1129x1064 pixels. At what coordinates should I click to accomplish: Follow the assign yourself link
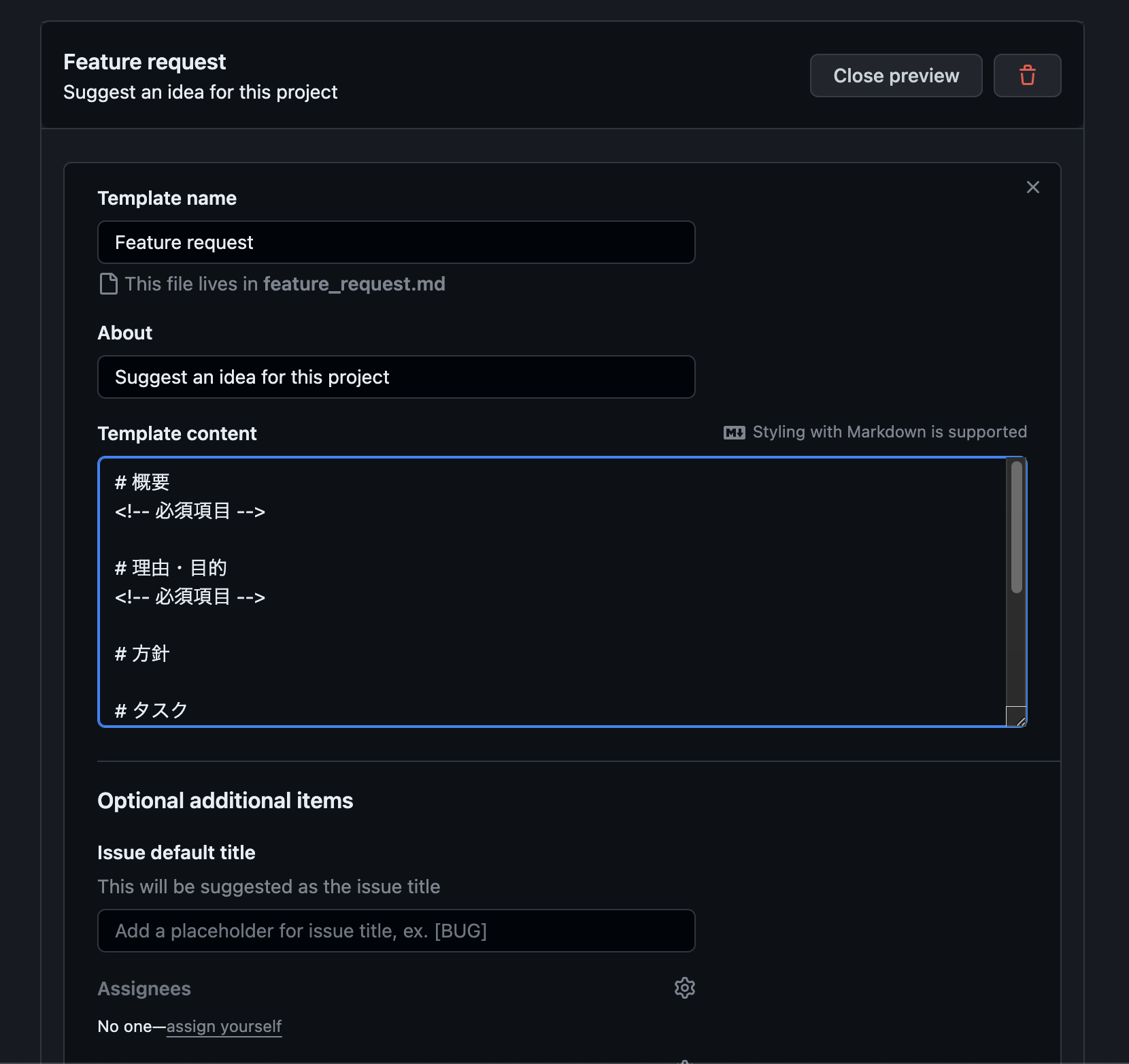click(224, 1027)
